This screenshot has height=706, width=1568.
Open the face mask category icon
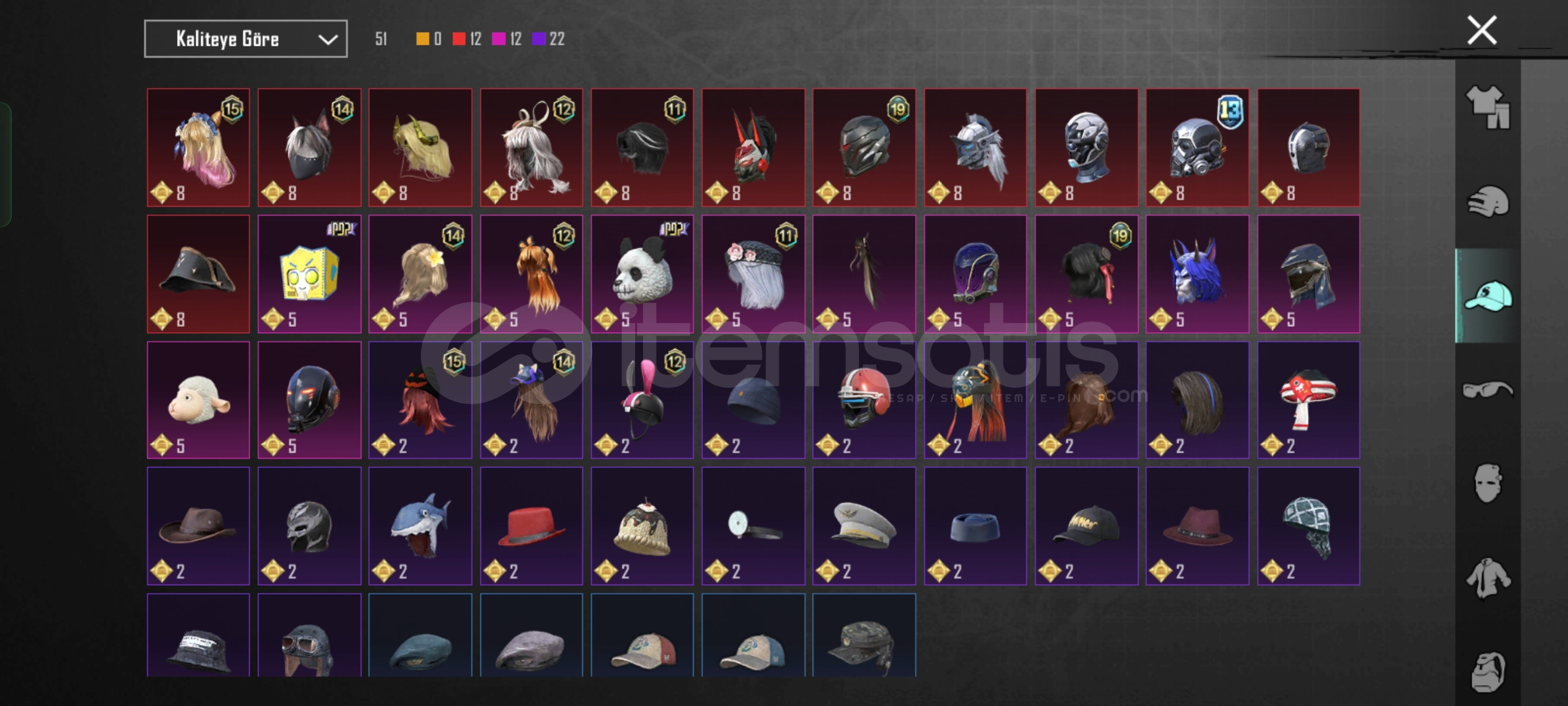click(1488, 483)
